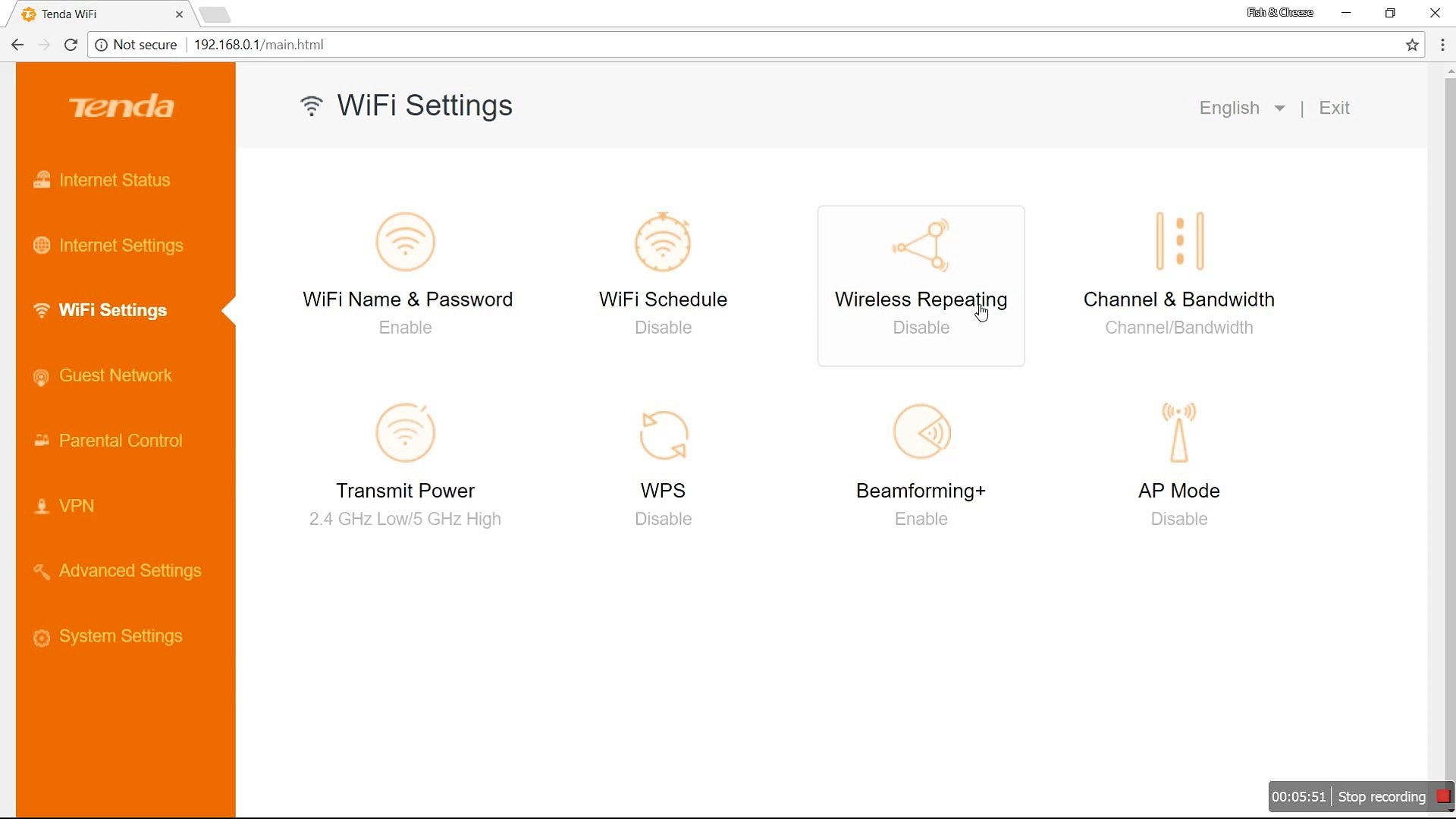Click the WiFi Schedule clock icon

click(663, 242)
